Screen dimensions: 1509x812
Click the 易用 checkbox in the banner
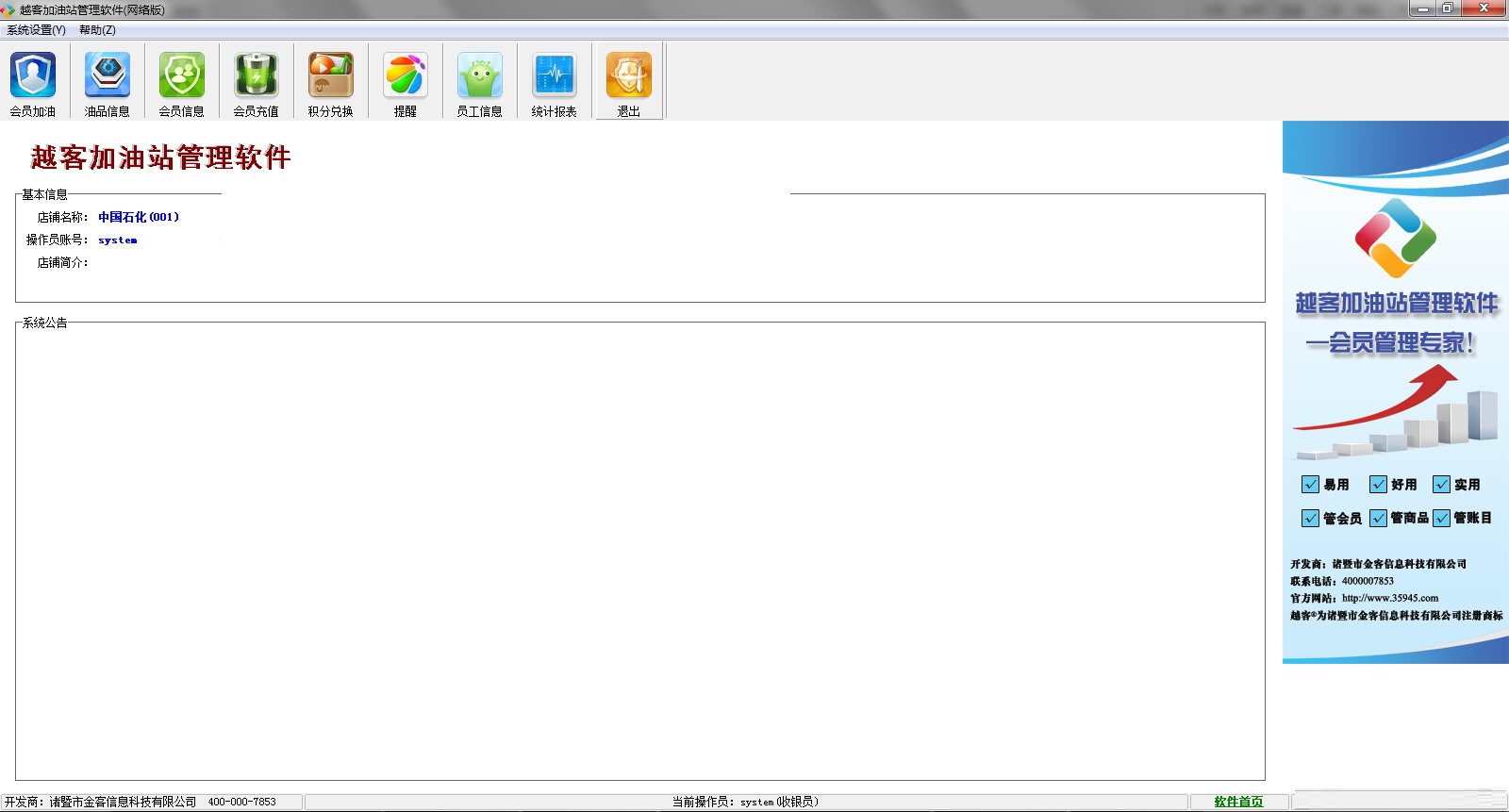click(x=1311, y=485)
